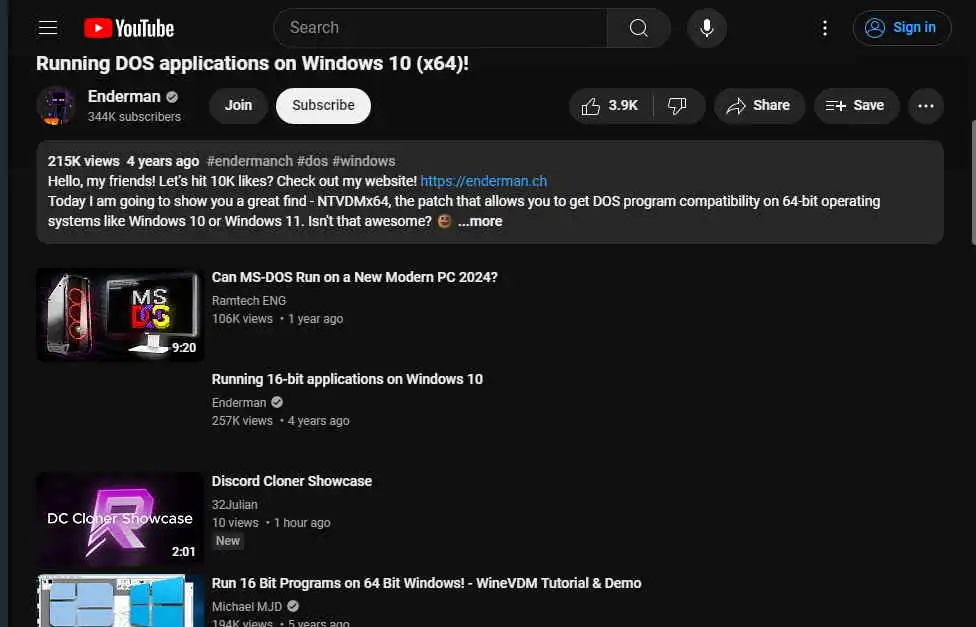This screenshot has width=976, height=627.
Task: Click the 'New' badge on Discord Cloner video
Action: click(x=227, y=541)
